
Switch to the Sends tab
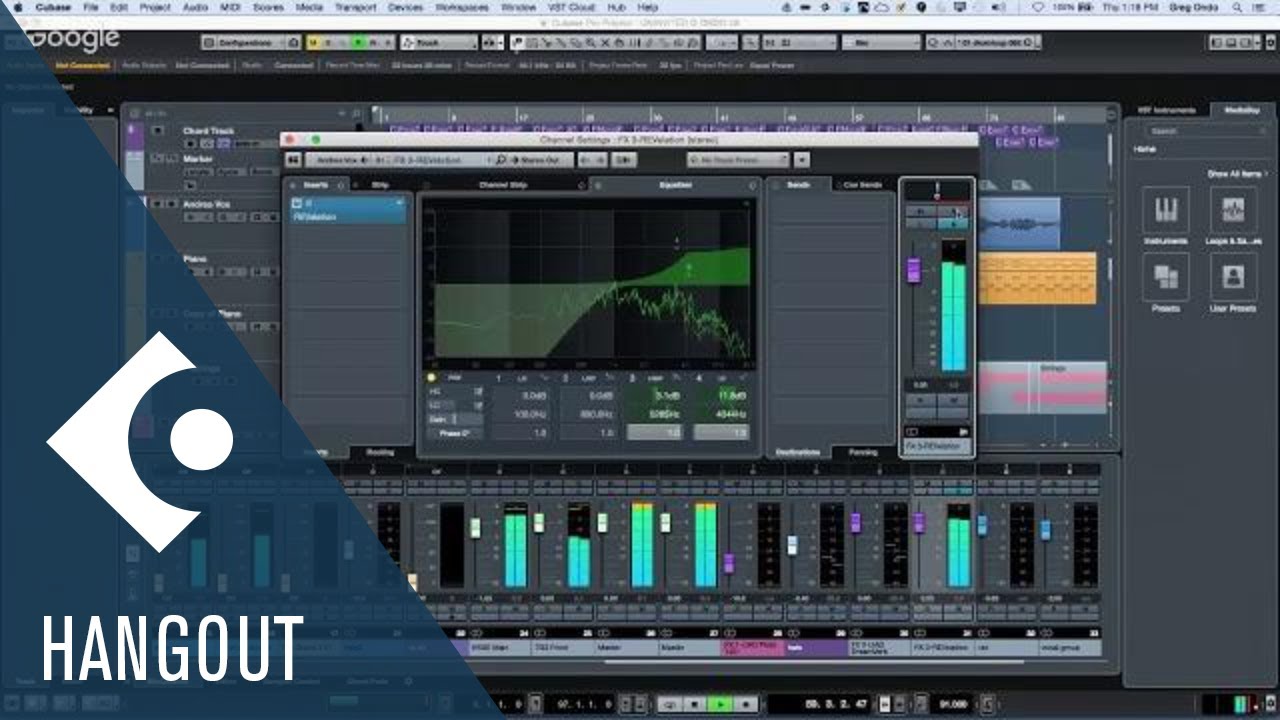tap(798, 185)
